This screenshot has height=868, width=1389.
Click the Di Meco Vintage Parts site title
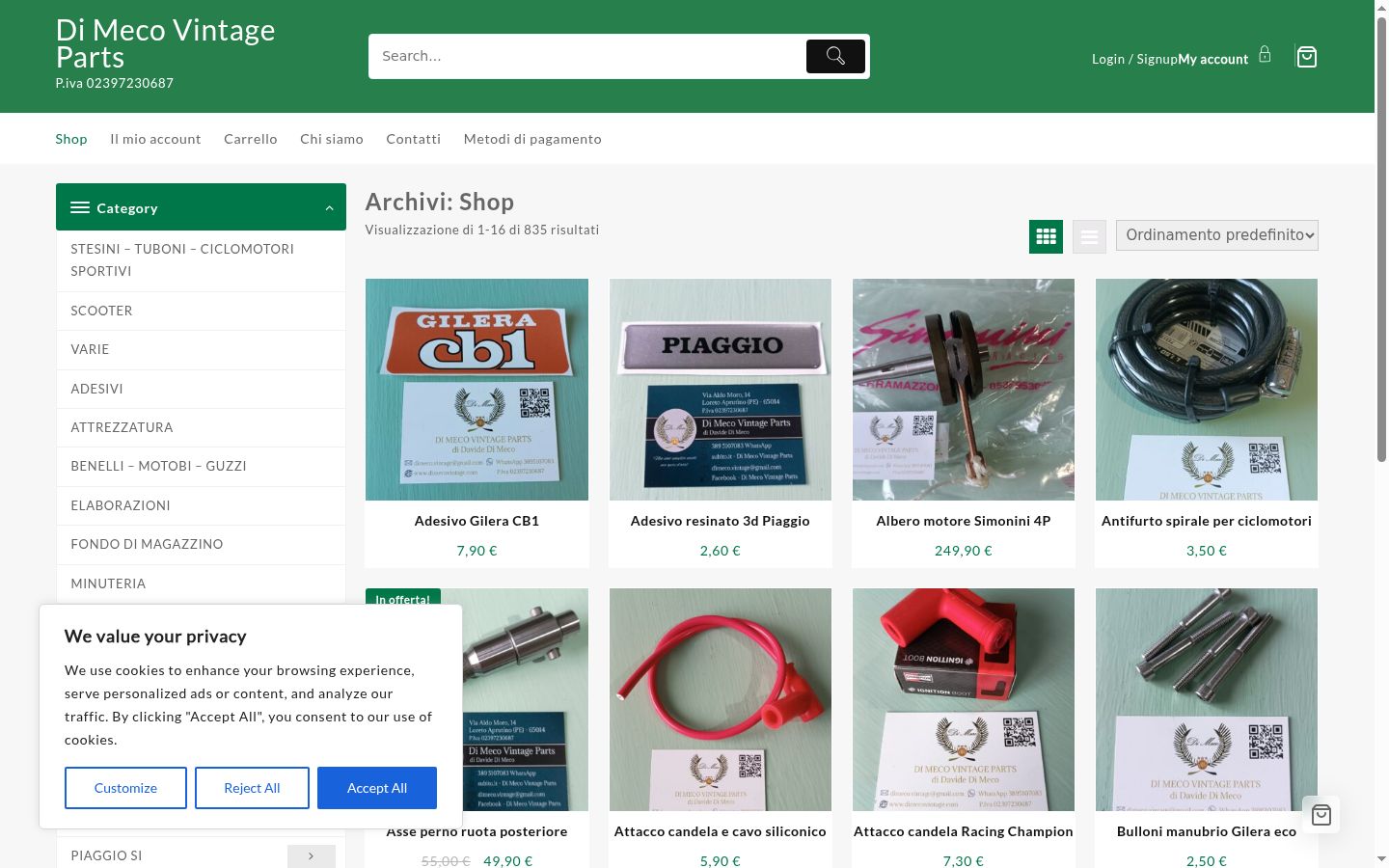166,43
